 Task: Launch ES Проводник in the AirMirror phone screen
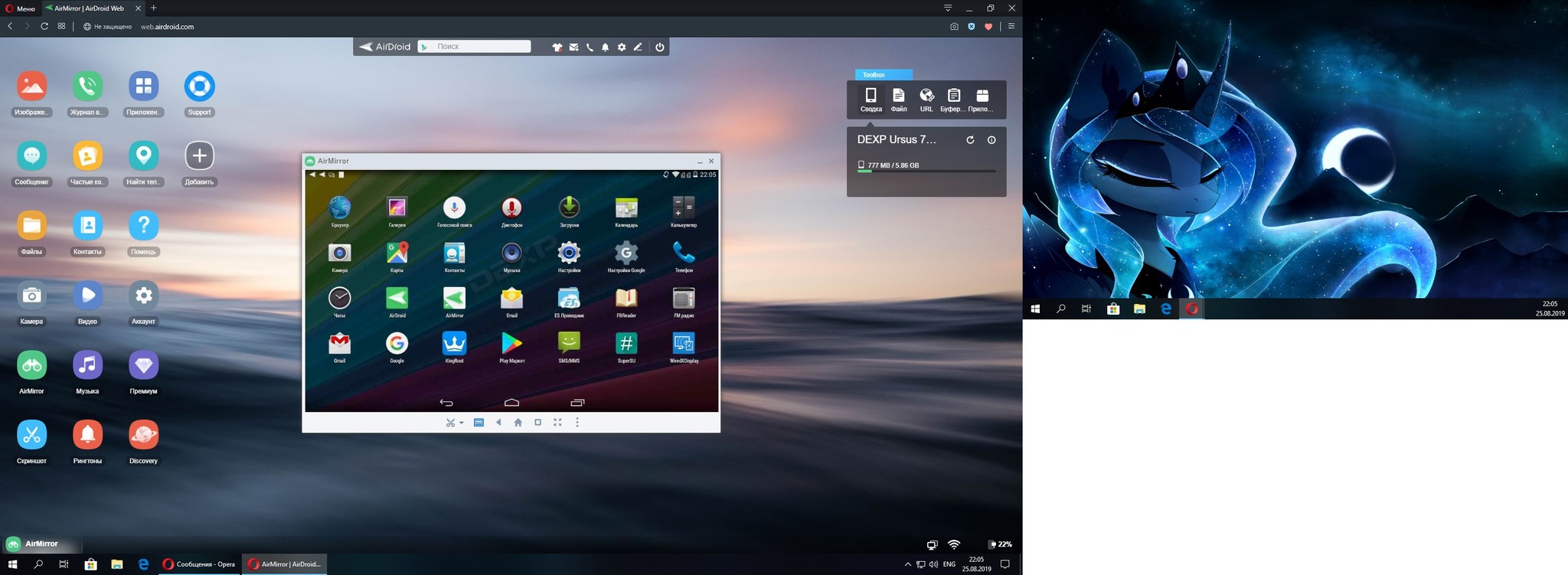(569, 298)
